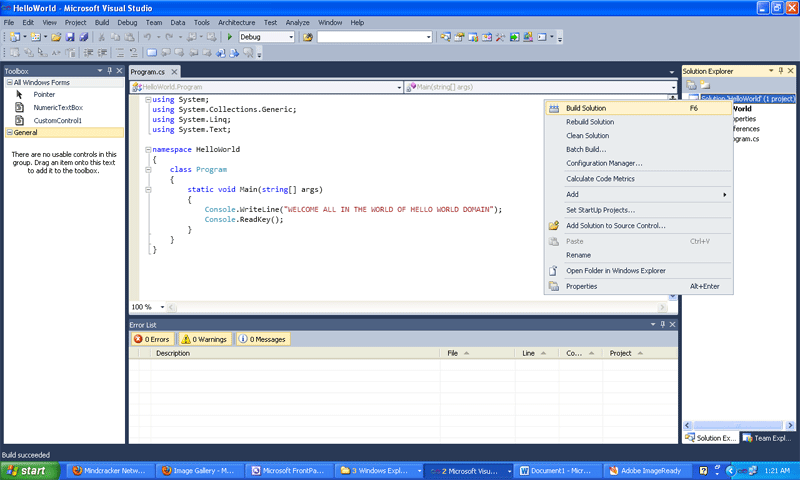Click the Open File folder icon
Image resolution: width=800 pixels, height=480 pixels.
56,37
